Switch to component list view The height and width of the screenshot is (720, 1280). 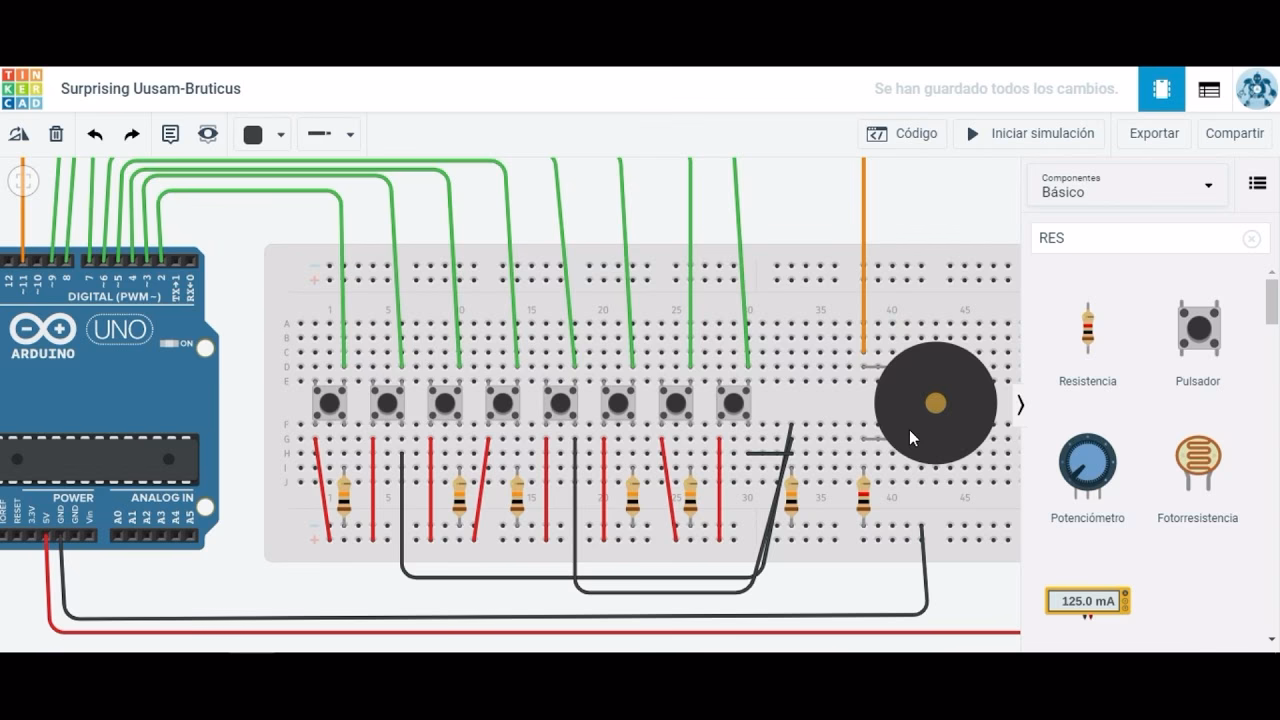pyautogui.click(x=1209, y=89)
